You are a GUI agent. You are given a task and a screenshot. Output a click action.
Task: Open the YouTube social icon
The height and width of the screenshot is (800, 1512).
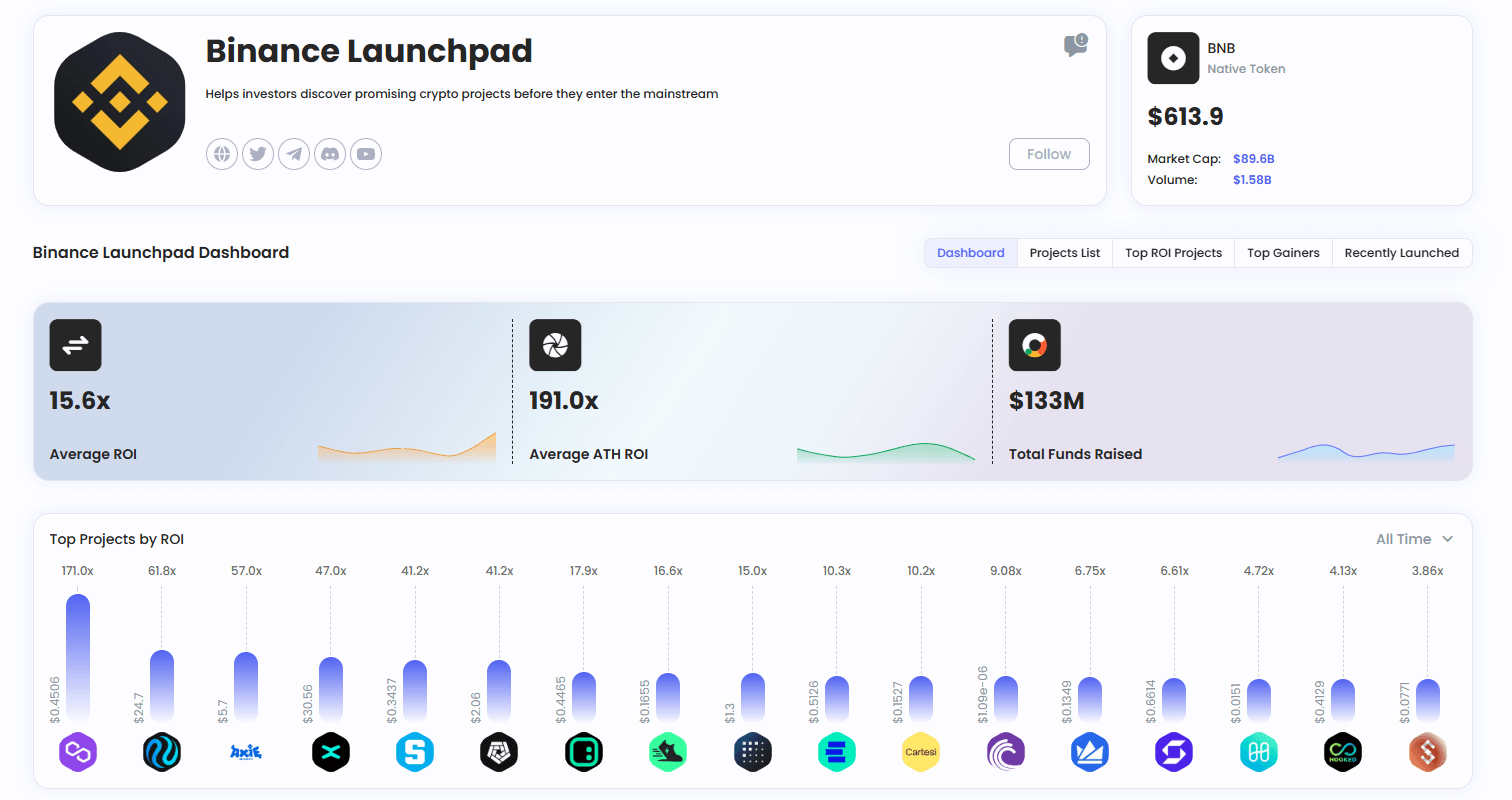click(x=366, y=153)
